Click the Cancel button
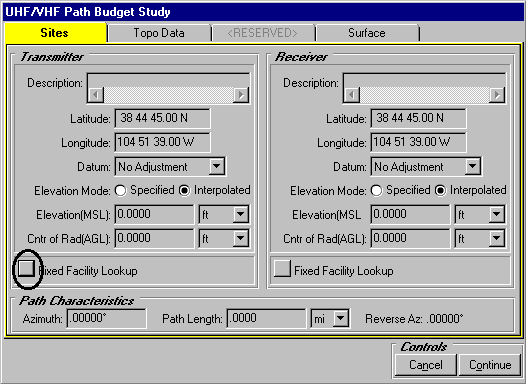This screenshot has height=384, width=526. click(x=426, y=365)
